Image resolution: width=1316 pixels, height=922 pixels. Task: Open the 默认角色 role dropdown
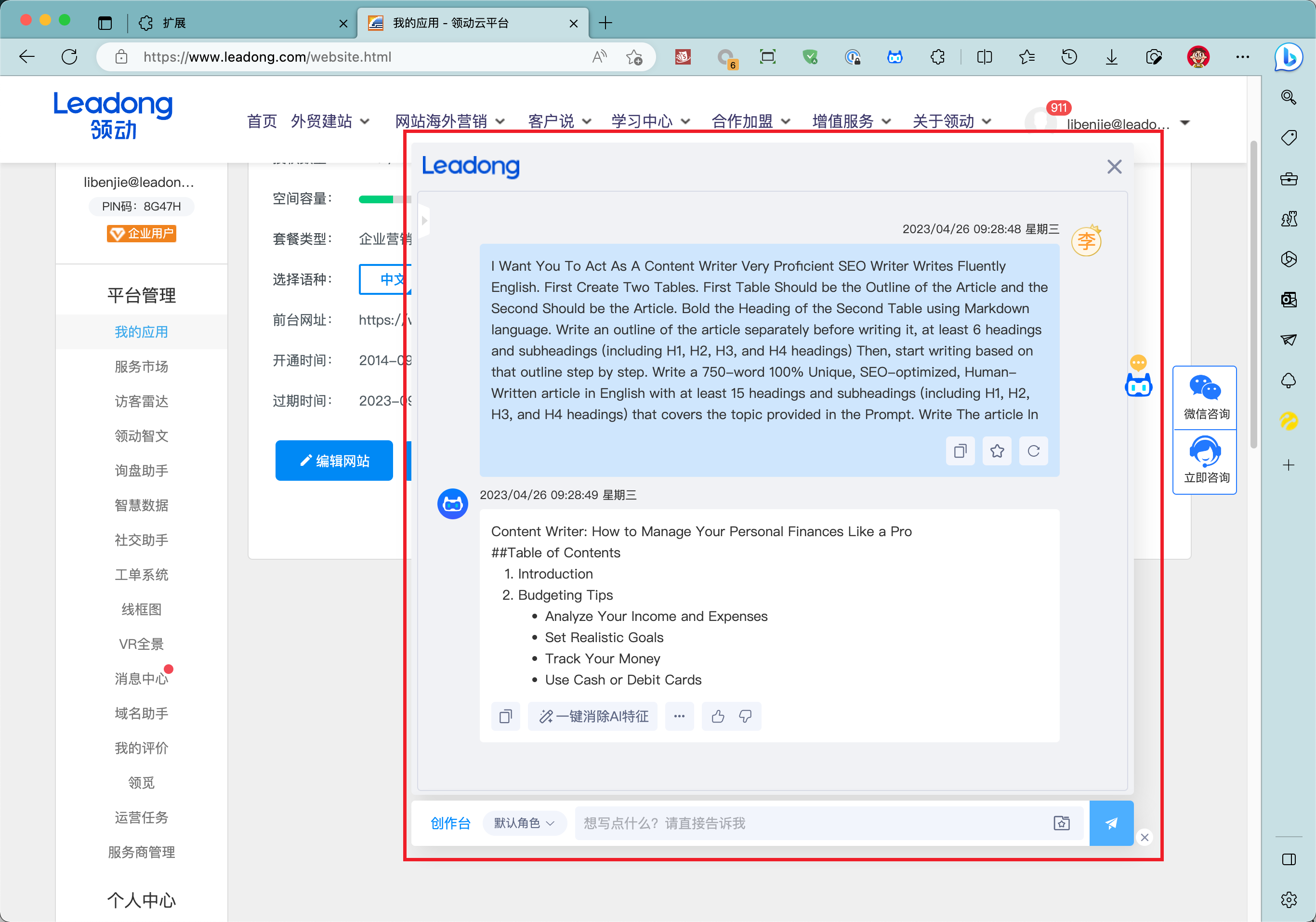click(524, 823)
